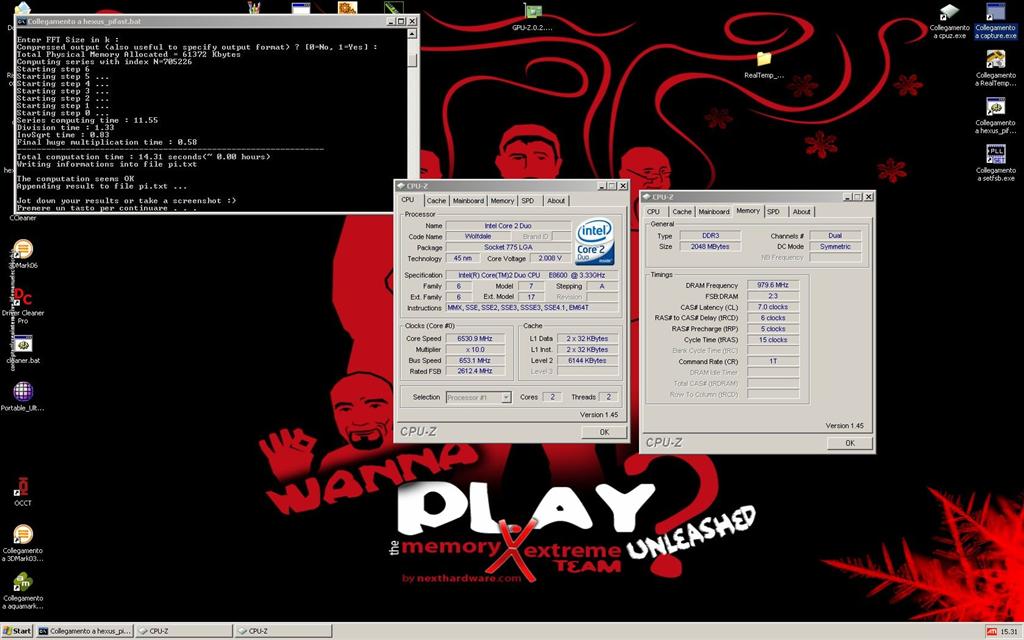1024x640 pixels.
Task: Select the Collegamento a capture.exe shortcut
Action: click(x=995, y=21)
